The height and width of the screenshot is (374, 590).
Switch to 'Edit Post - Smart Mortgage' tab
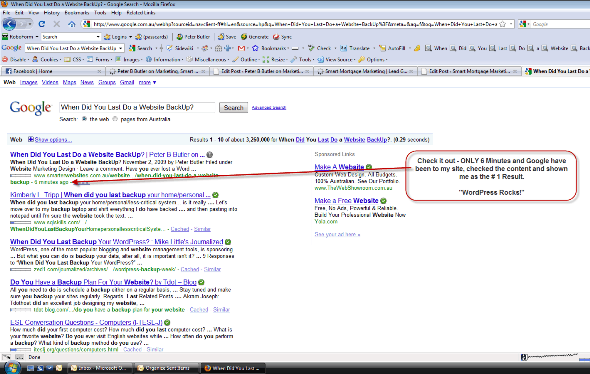[x=470, y=71]
